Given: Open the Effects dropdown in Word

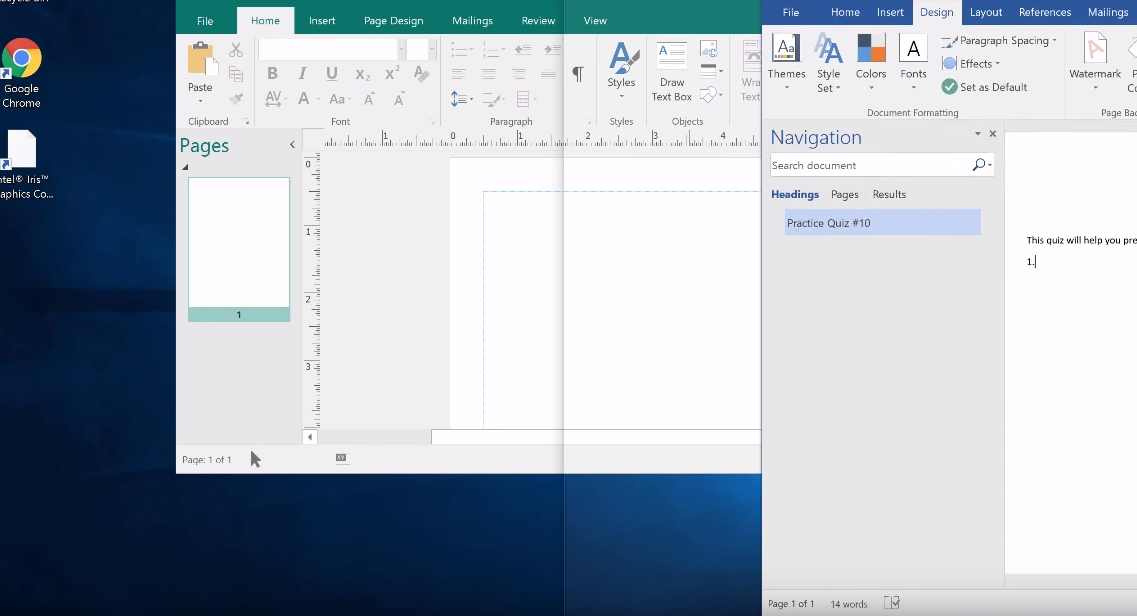Looking at the screenshot, I should pos(971,64).
